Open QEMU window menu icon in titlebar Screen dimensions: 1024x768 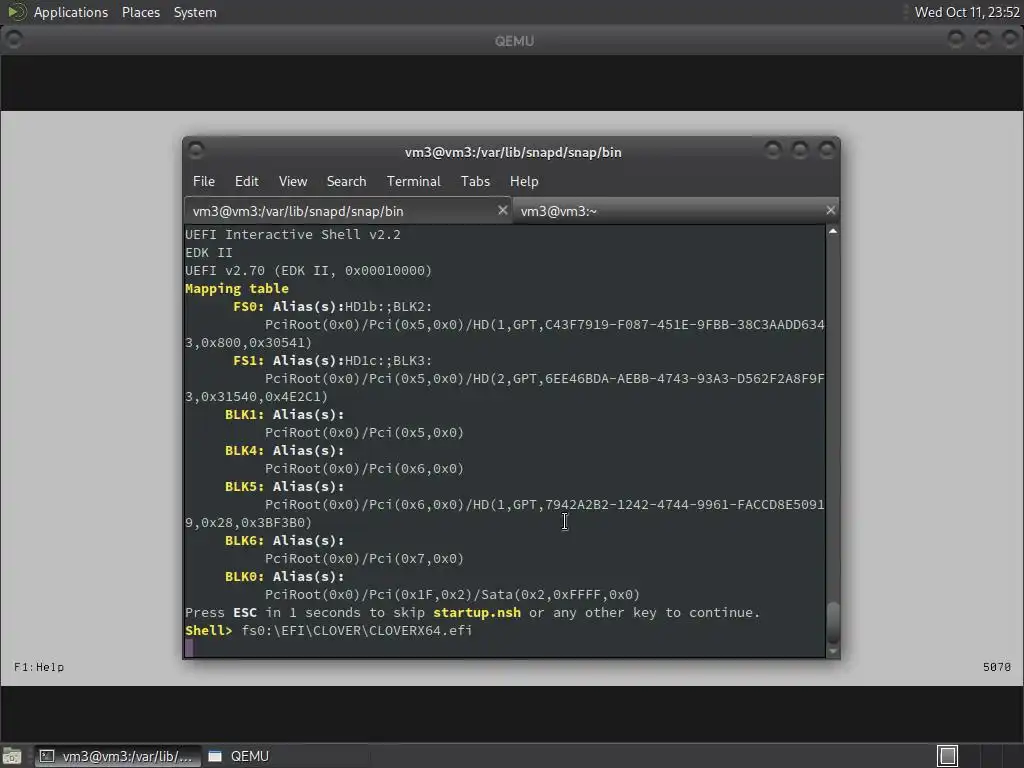(13, 40)
